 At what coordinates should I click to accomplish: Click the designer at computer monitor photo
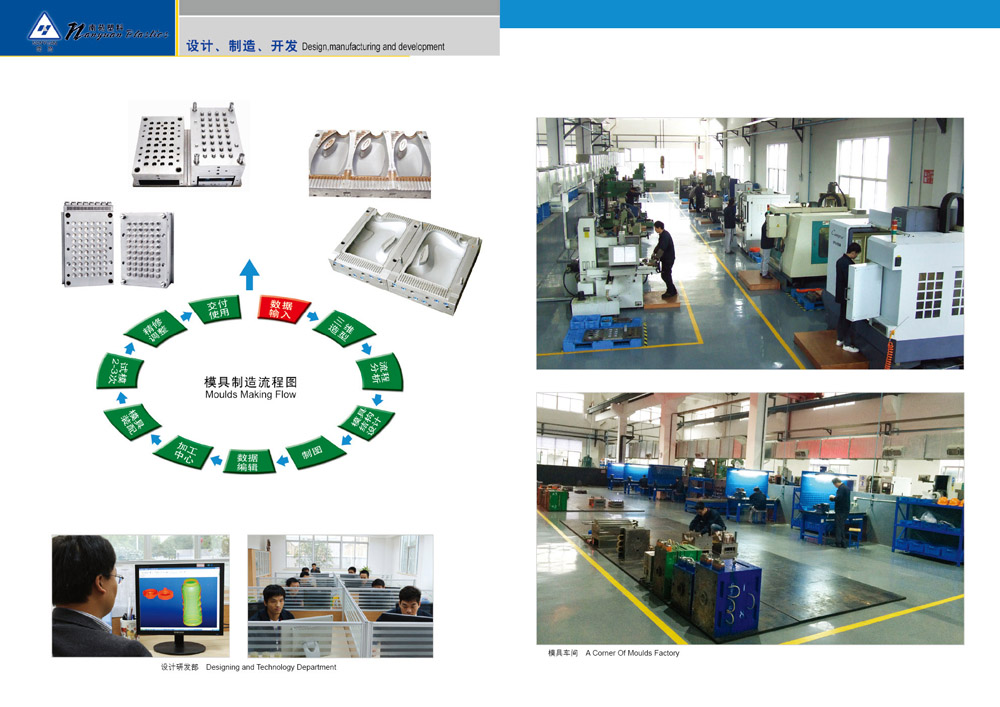(140, 595)
